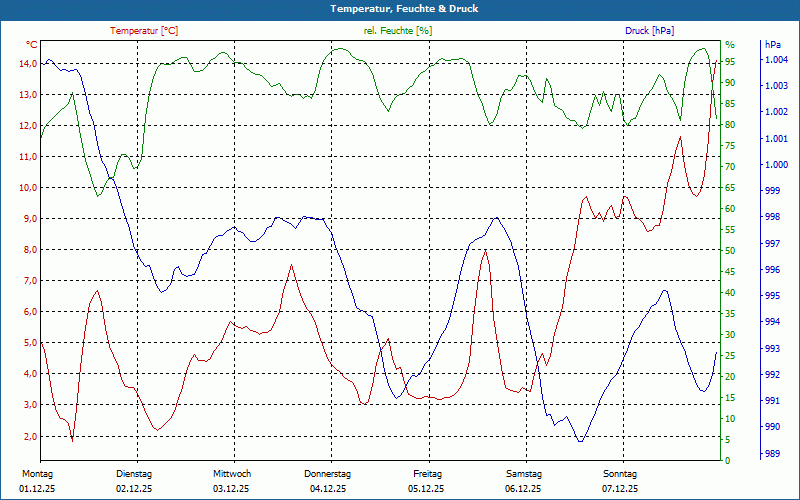Select the red Temperatur [°C] legend label
Screen dimensions: 800x500
pyautogui.click(x=144, y=31)
